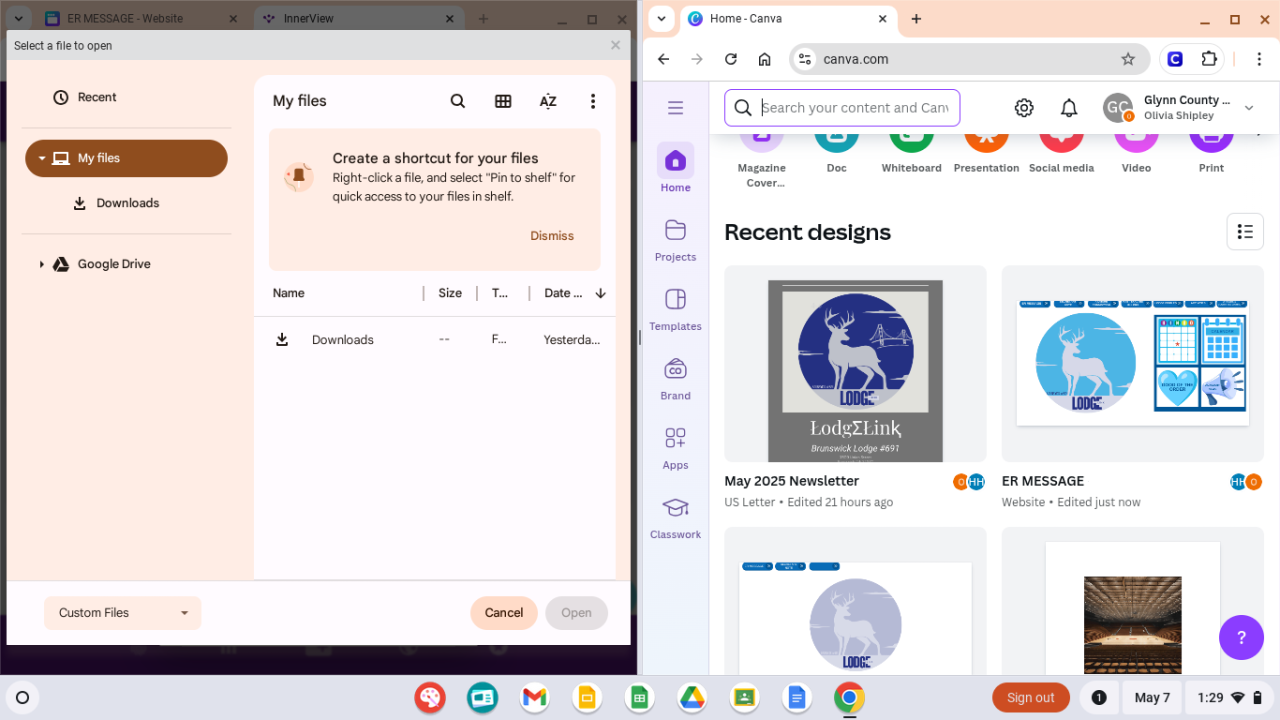Go to Canva Home in sidebar
1280x720 pixels.
(675, 168)
